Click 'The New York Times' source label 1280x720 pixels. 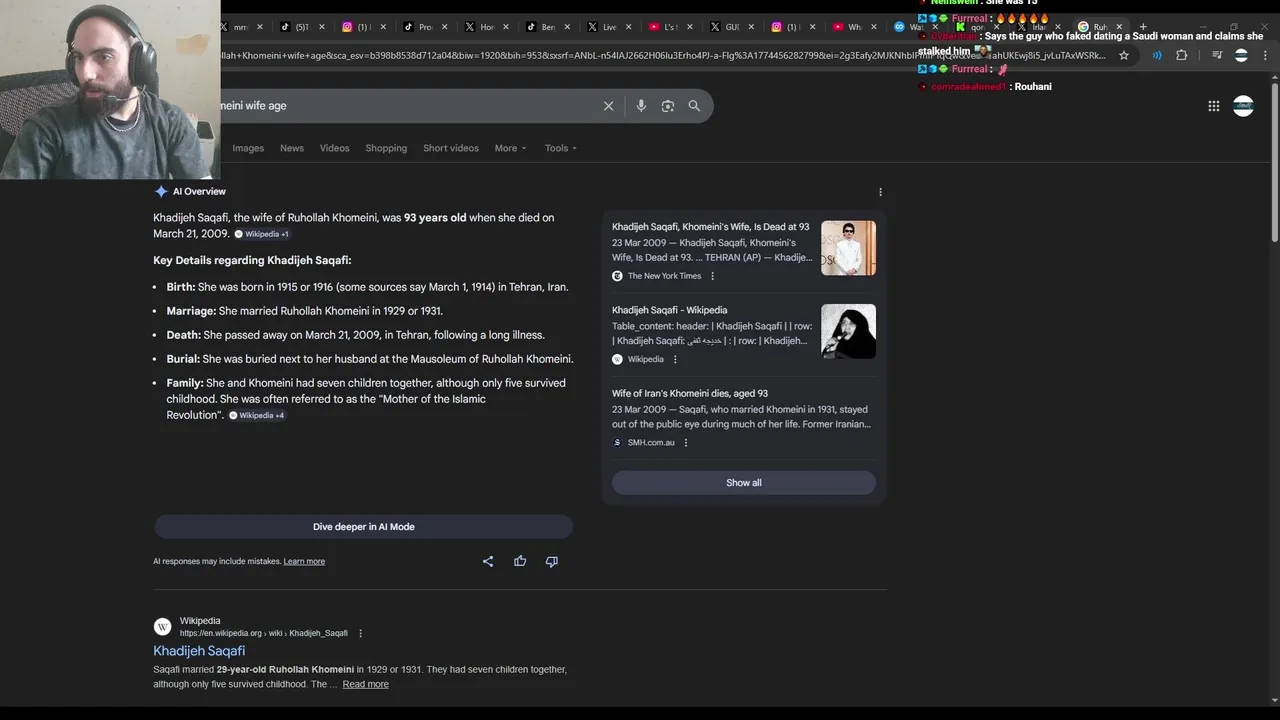[665, 276]
